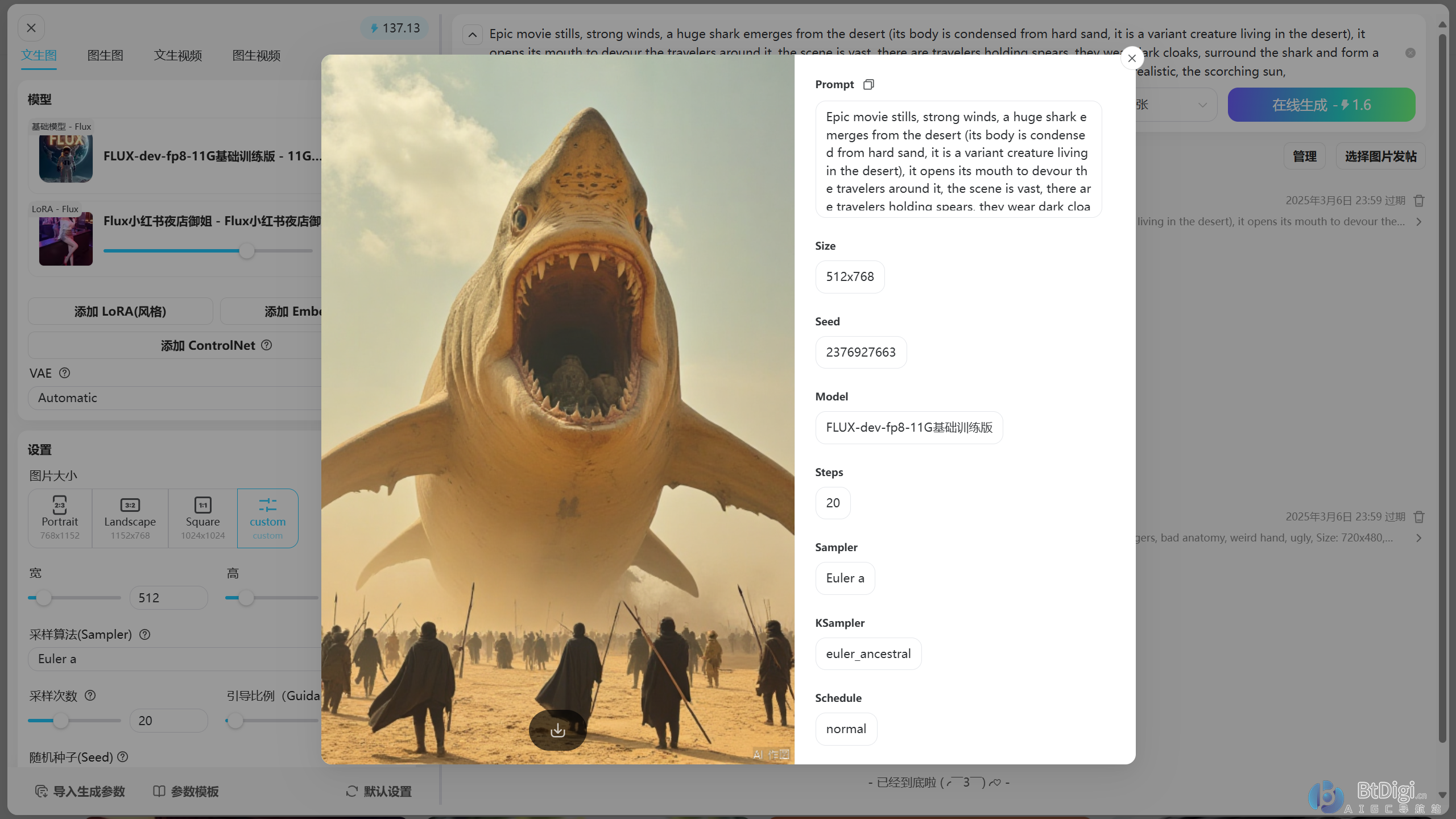This screenshot has height=819, width=1456.
Task: Click the Schedule value normal
Action: 846,729
